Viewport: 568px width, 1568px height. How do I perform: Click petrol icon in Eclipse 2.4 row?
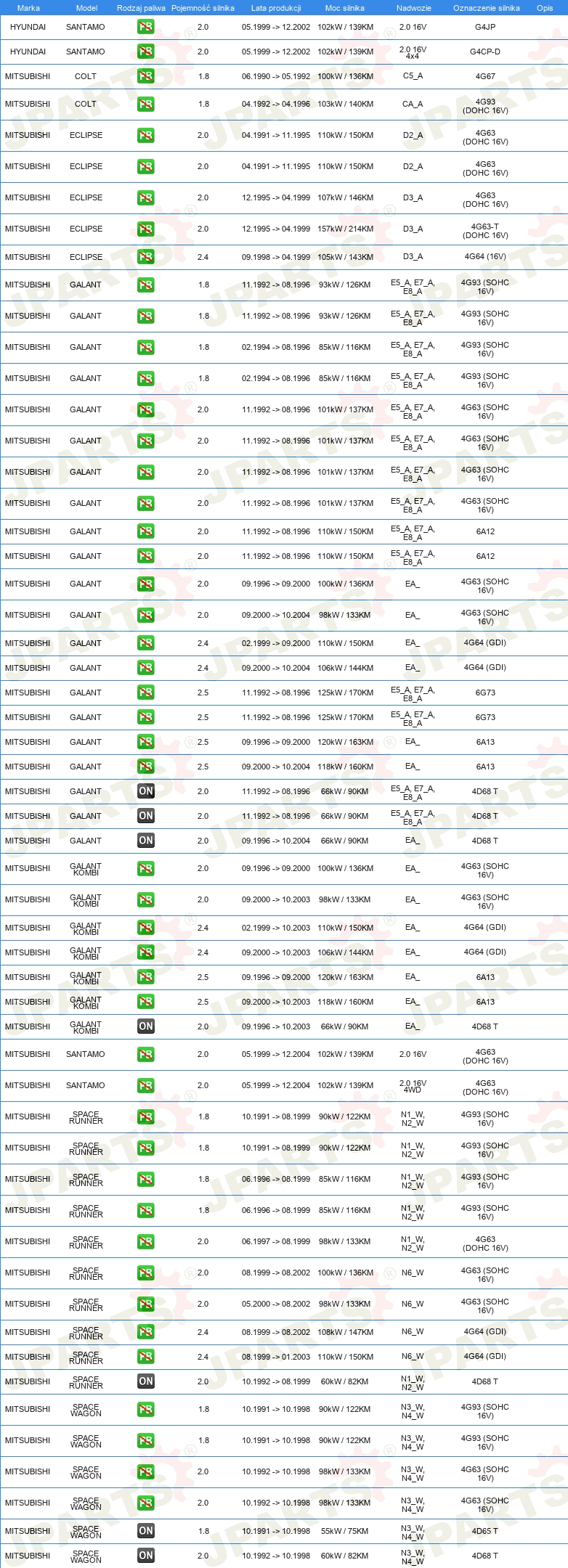(x=145, y=257)
